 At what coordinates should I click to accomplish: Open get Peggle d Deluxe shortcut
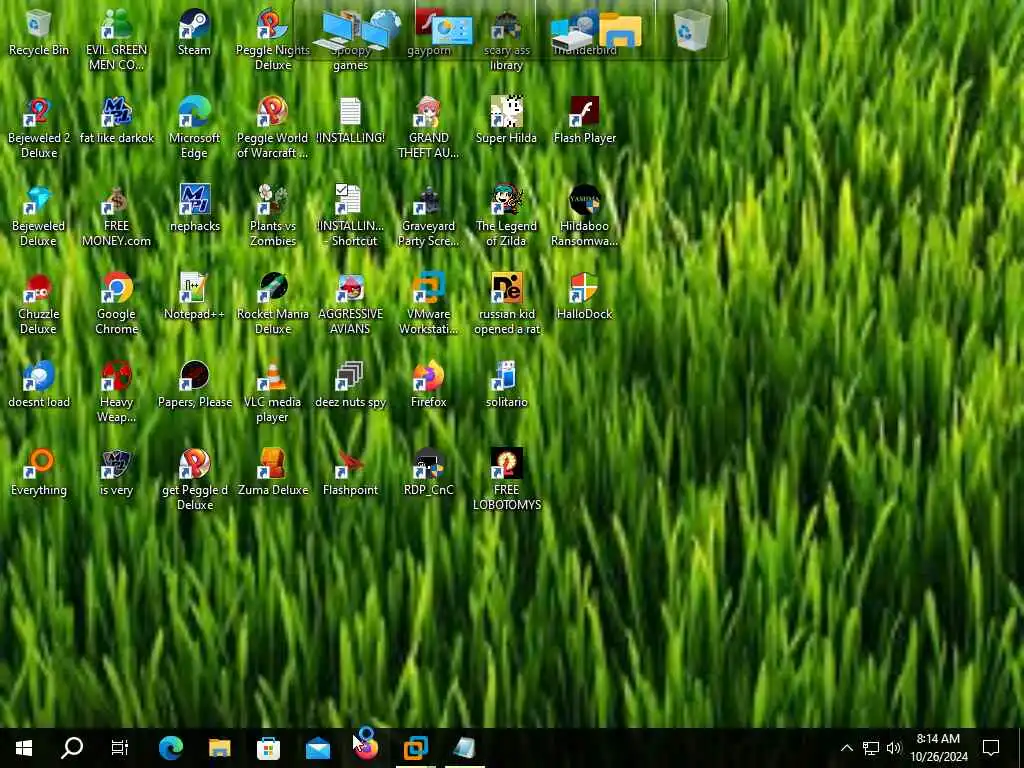tap(194, 480)
